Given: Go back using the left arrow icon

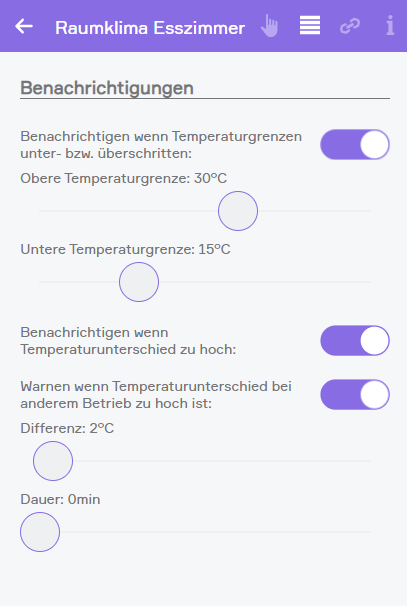Looking at the screenshot, I should (24, 26).
